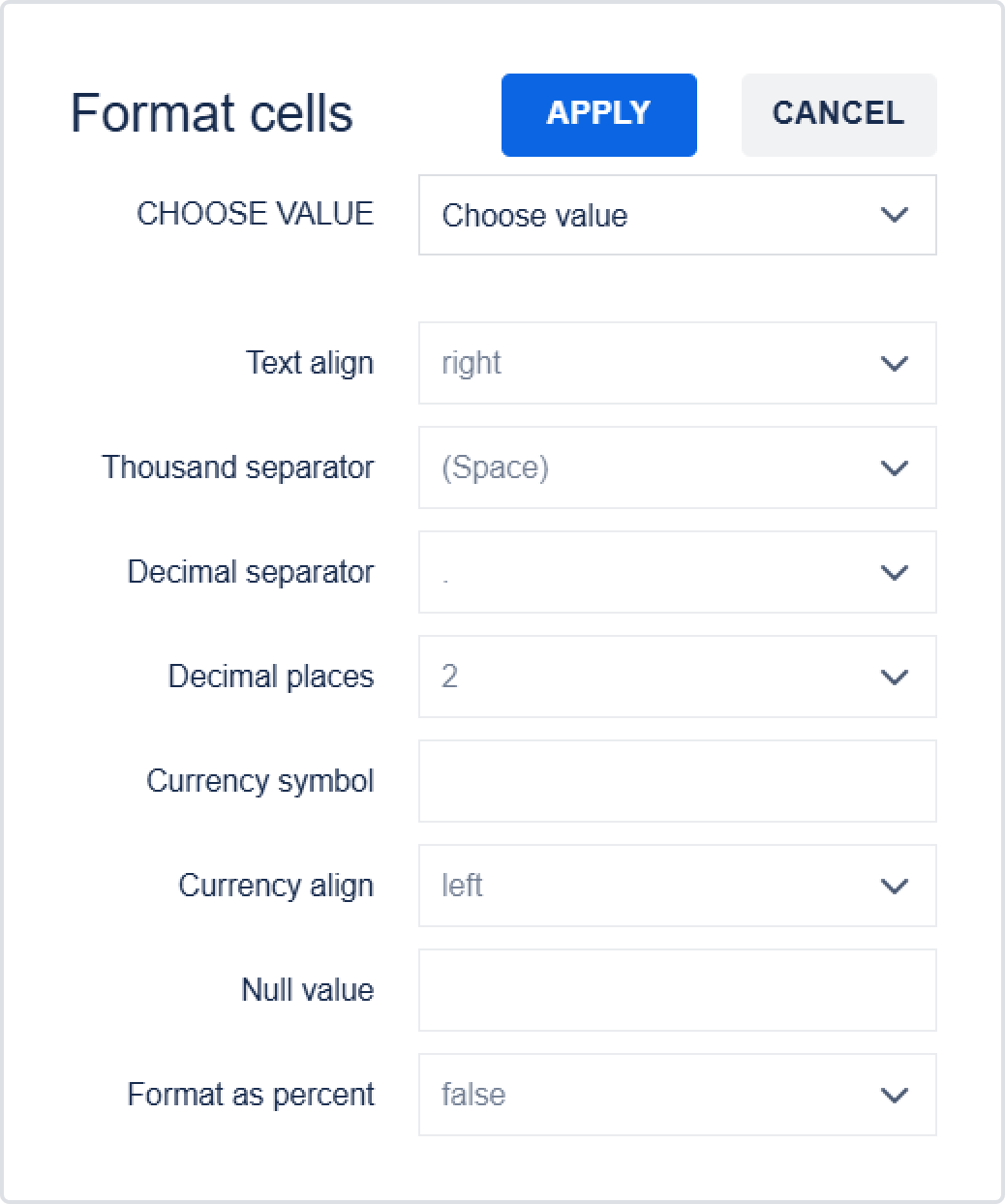The image size is (1005, 1204).
Task: Click the Currency symbol input field
Action: tap(677, 781)
